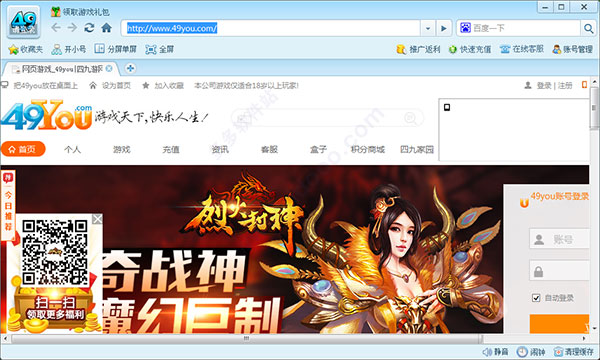Select the 充值 navigation menu item
This screenshot has width=600, height=360.
coord(171,150)
